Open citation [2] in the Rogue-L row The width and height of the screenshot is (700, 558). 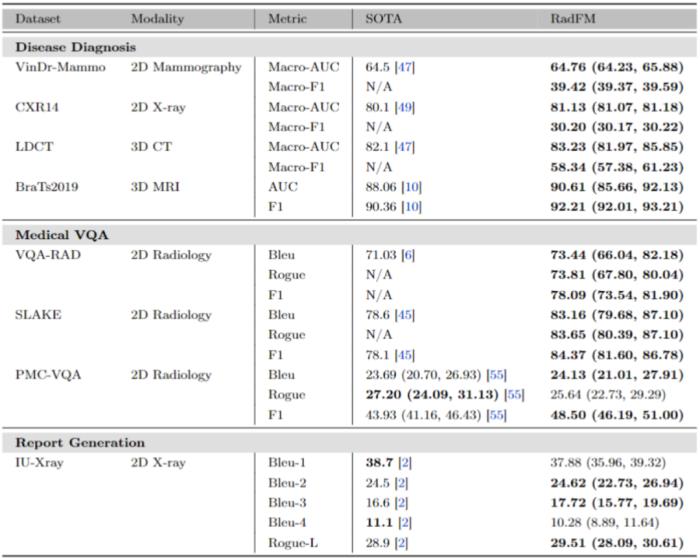[401, 543]
